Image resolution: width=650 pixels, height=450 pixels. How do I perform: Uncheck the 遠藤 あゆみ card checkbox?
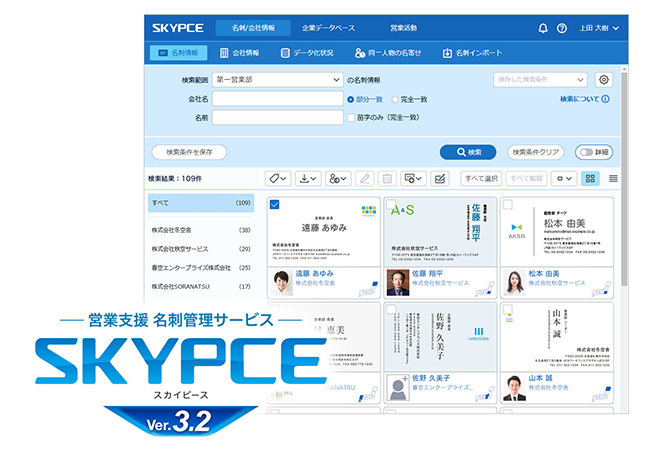click(x=274, y=204)
